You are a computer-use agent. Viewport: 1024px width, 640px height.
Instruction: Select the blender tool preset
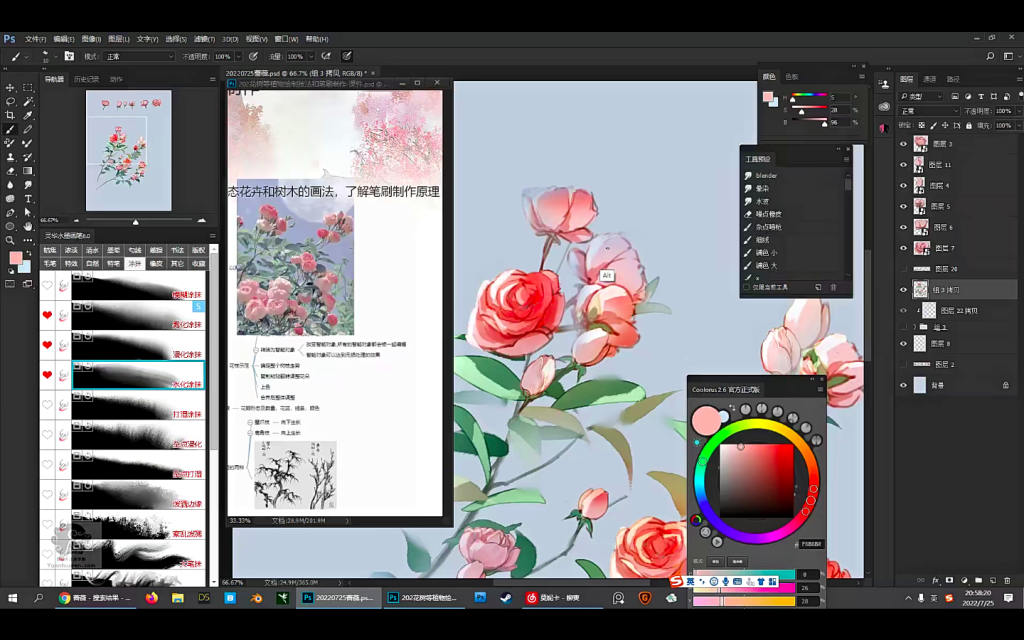pyautogui.click(x=766, y=175)
